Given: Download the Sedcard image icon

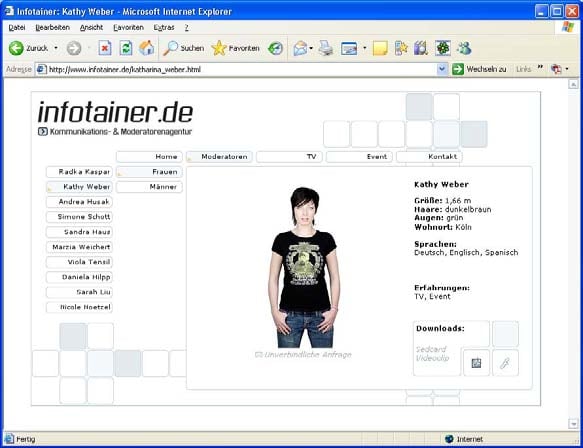Looking at the screenshot, I should coord(476,362).
